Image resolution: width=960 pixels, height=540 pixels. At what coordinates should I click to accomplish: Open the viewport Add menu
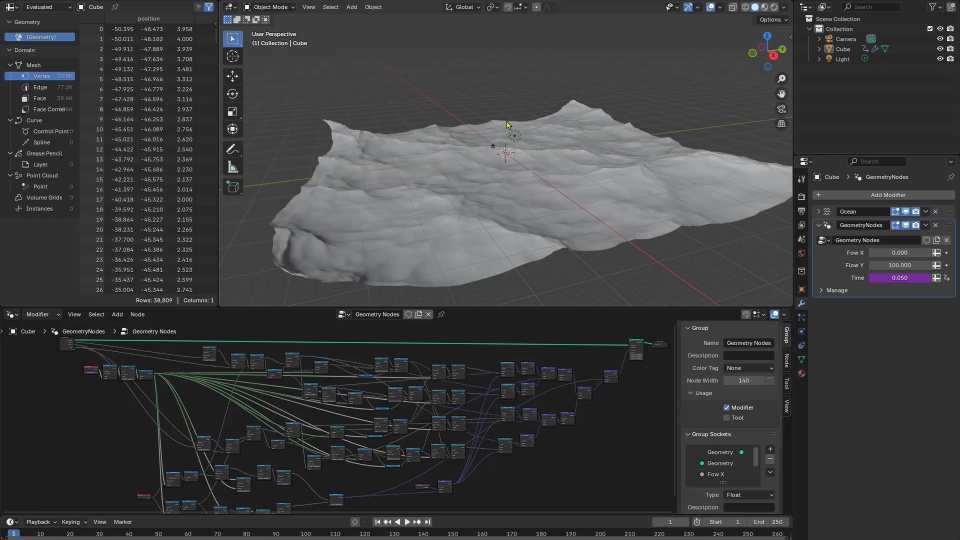point(351,7)
